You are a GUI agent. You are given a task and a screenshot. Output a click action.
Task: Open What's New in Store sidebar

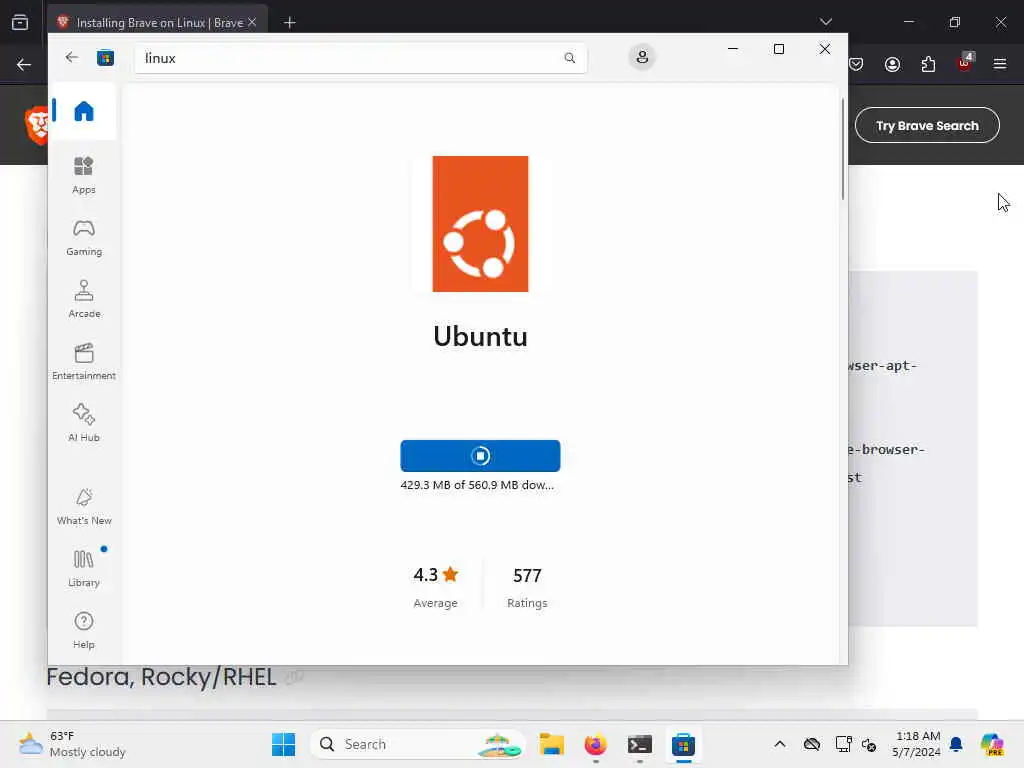(84, 507)
